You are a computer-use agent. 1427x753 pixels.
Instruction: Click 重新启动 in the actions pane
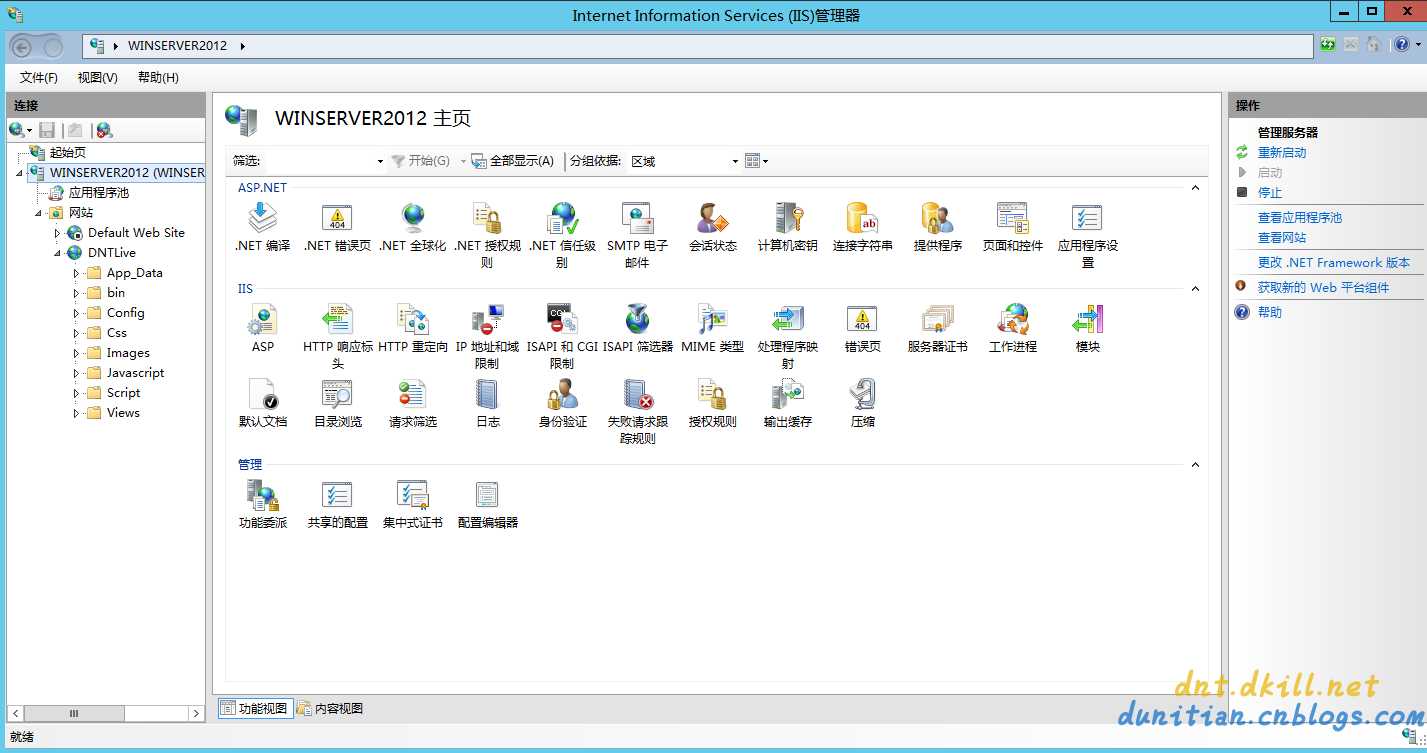[1281, 153]
